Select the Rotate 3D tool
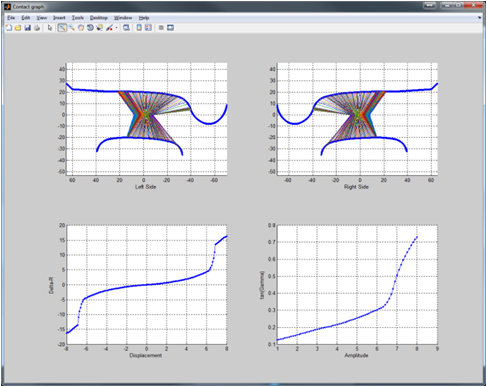The height and width of the screenshot is (387, 487). (90, 28)
